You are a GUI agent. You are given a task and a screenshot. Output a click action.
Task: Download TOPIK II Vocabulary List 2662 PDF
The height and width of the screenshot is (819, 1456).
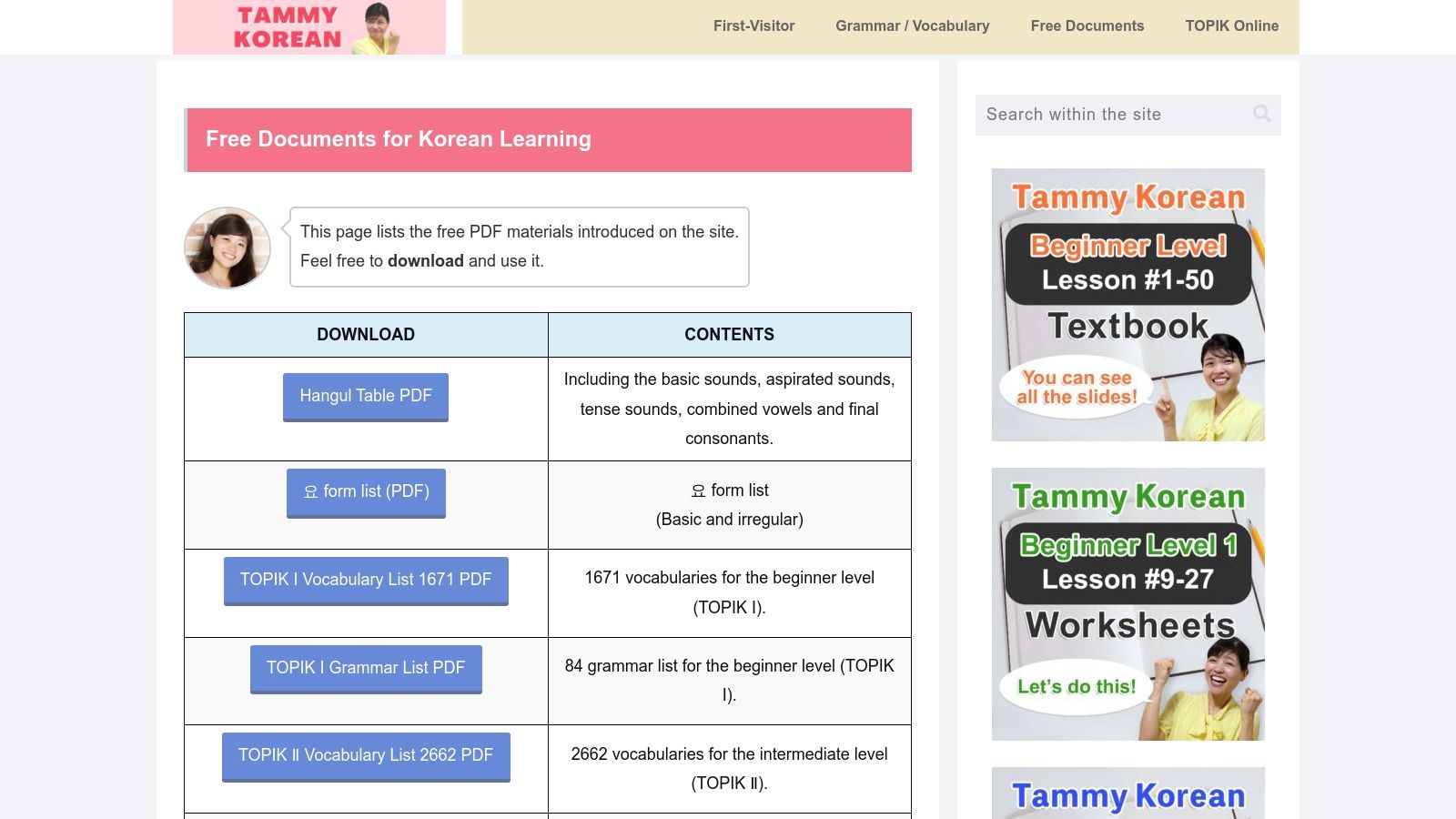(x=365, y=754)
